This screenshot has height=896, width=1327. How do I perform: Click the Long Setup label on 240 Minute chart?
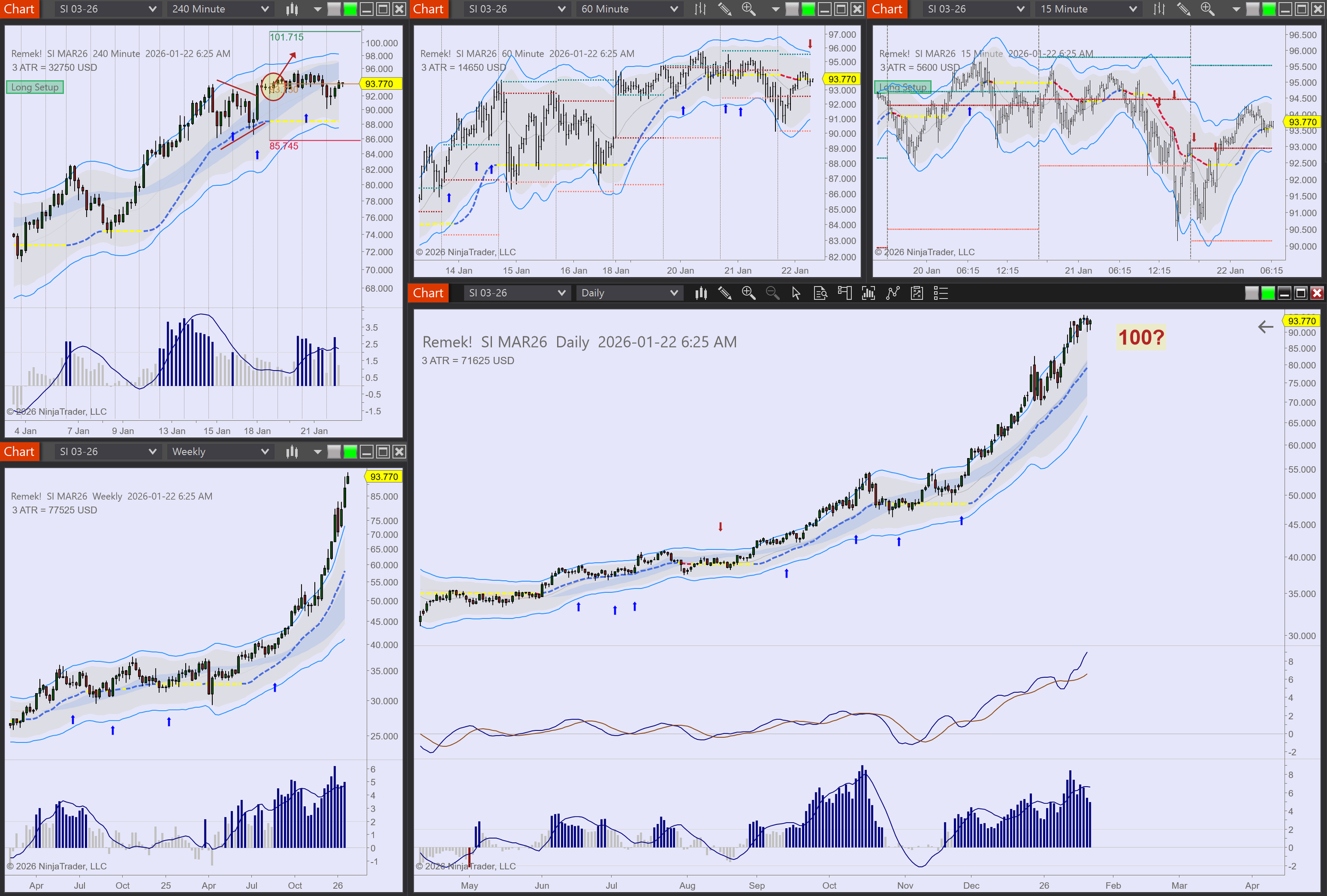(x=35, y=88)
